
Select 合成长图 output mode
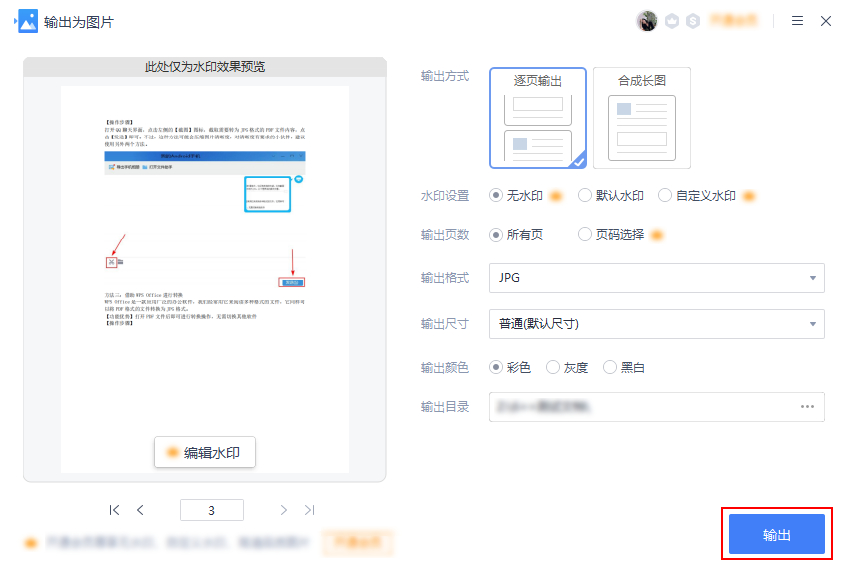click(642, 118)
